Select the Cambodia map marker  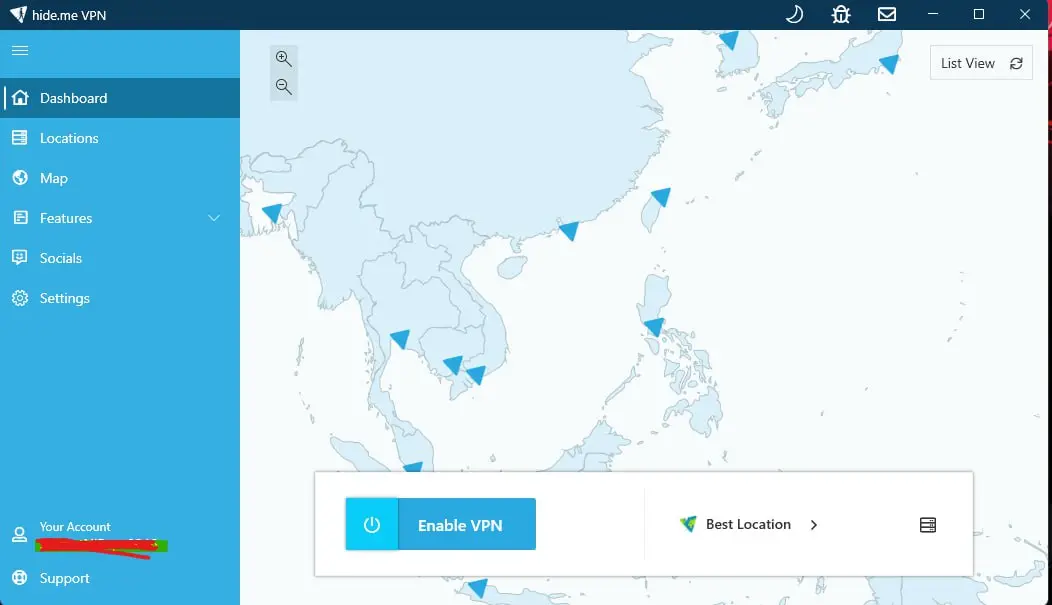(454, 365)
